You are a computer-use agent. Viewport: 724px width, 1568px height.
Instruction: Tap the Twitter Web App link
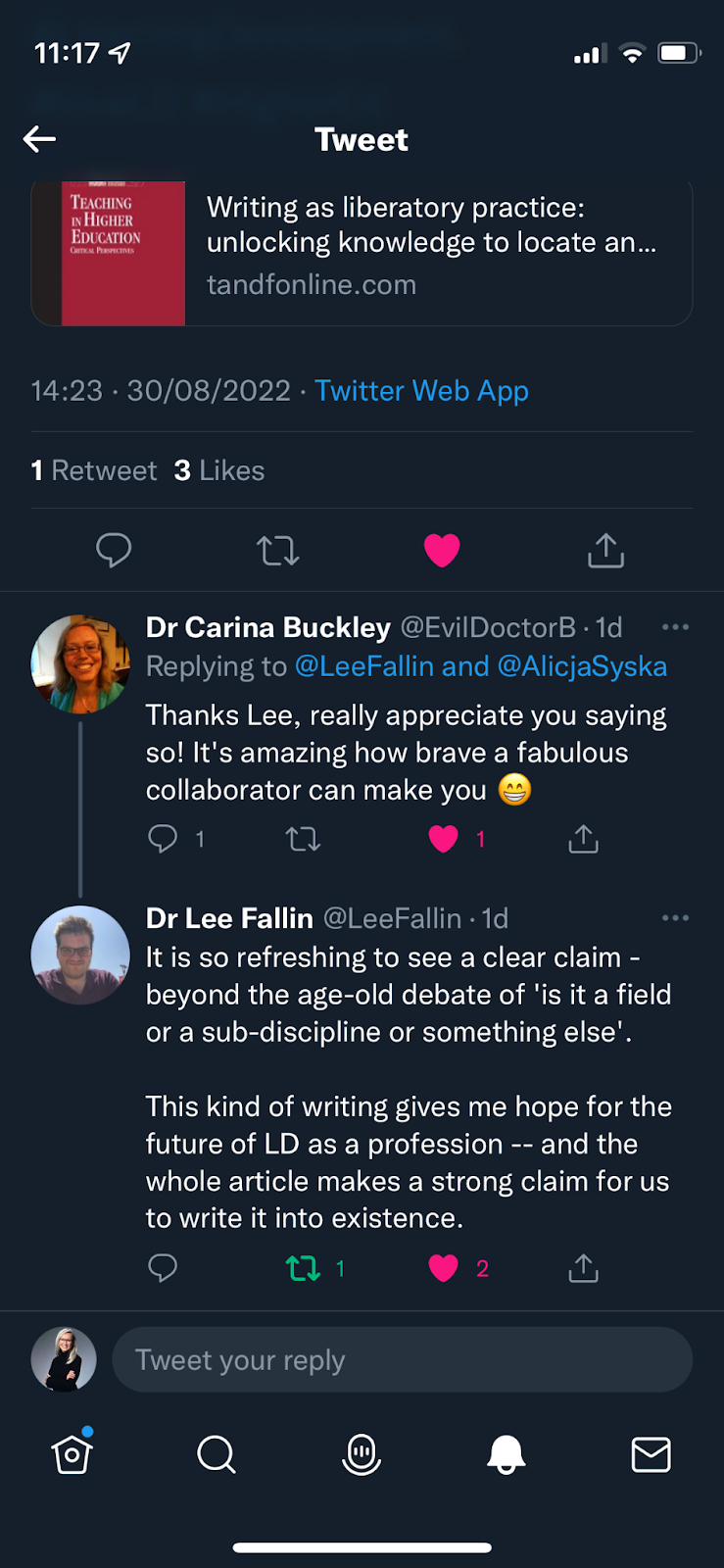[x=421, y=391]
